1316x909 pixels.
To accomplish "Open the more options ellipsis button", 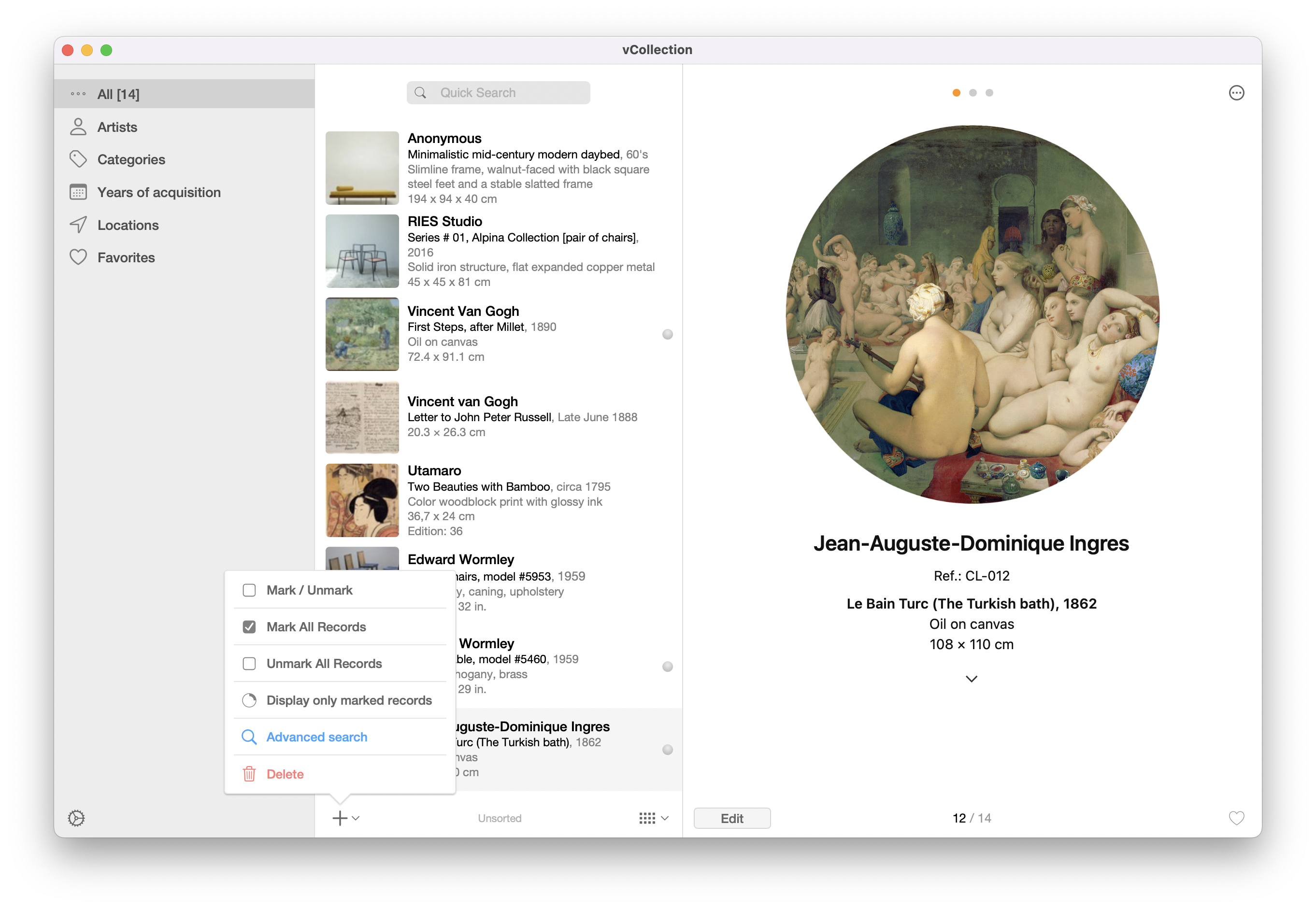I will 1236,93.
